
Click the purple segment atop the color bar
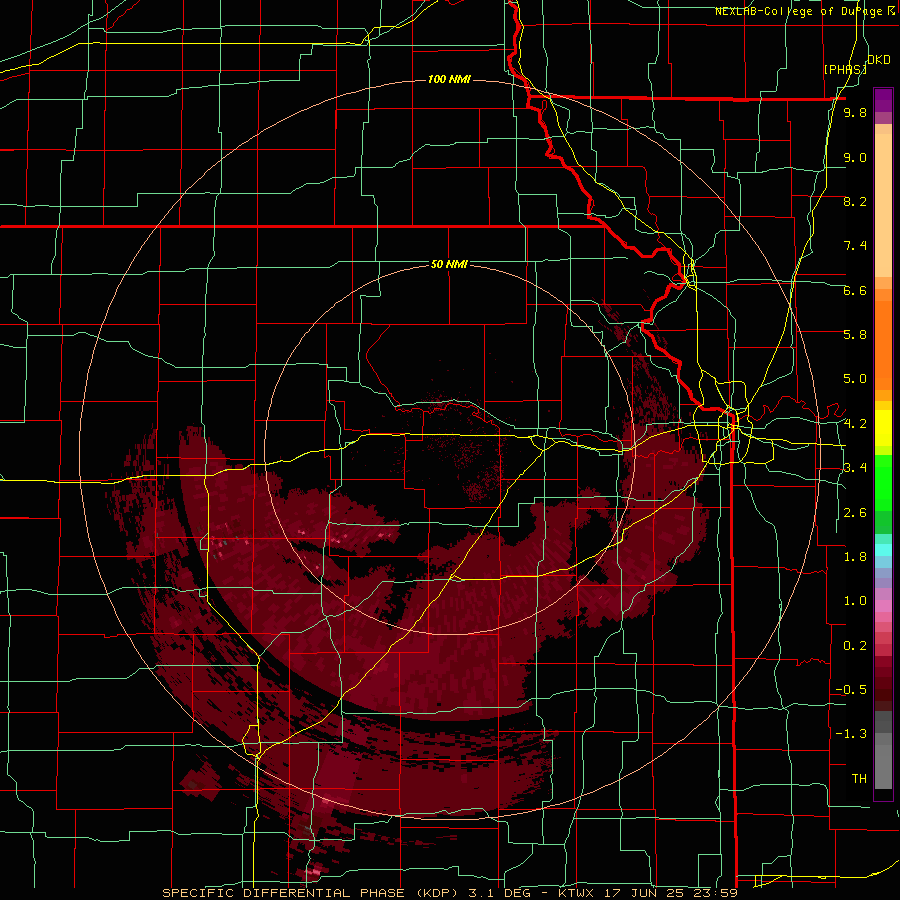pos(883,100)
